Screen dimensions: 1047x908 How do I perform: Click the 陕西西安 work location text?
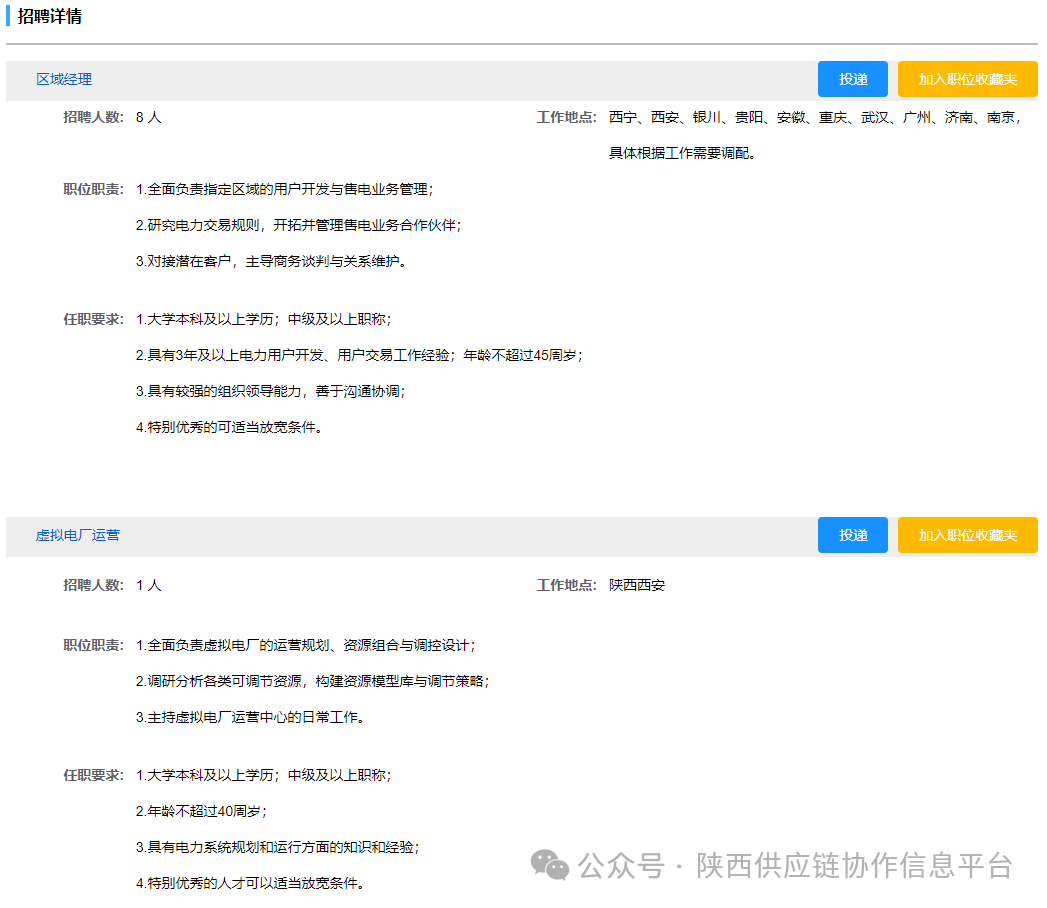pos(636,586)
